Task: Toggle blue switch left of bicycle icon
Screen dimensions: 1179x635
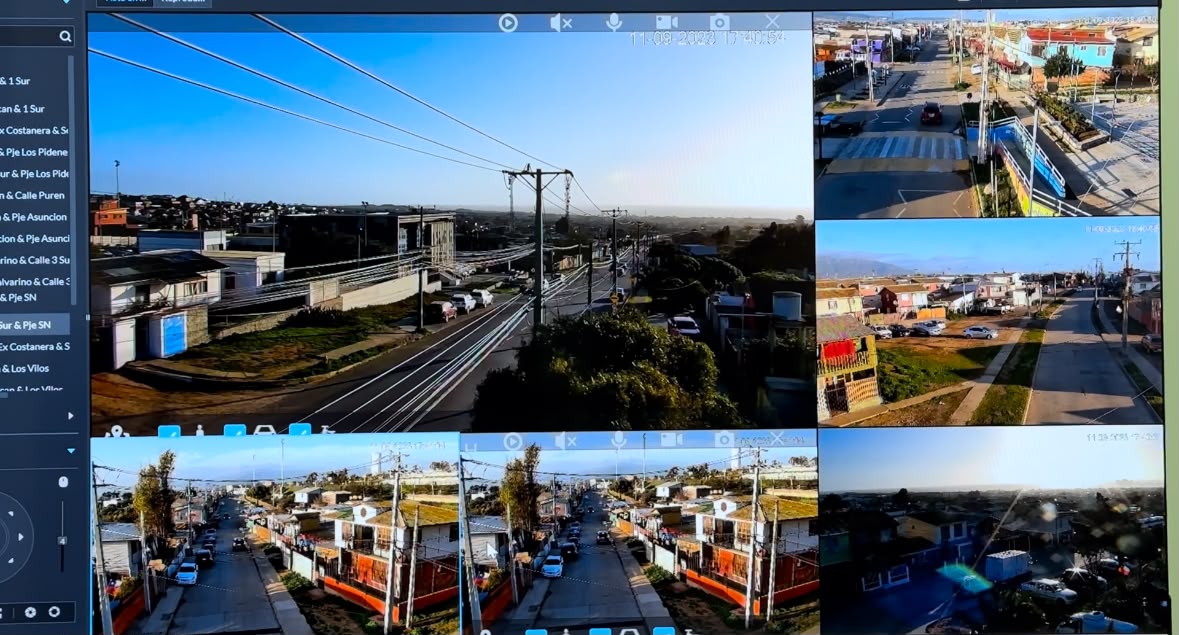Action: point(299,430)
